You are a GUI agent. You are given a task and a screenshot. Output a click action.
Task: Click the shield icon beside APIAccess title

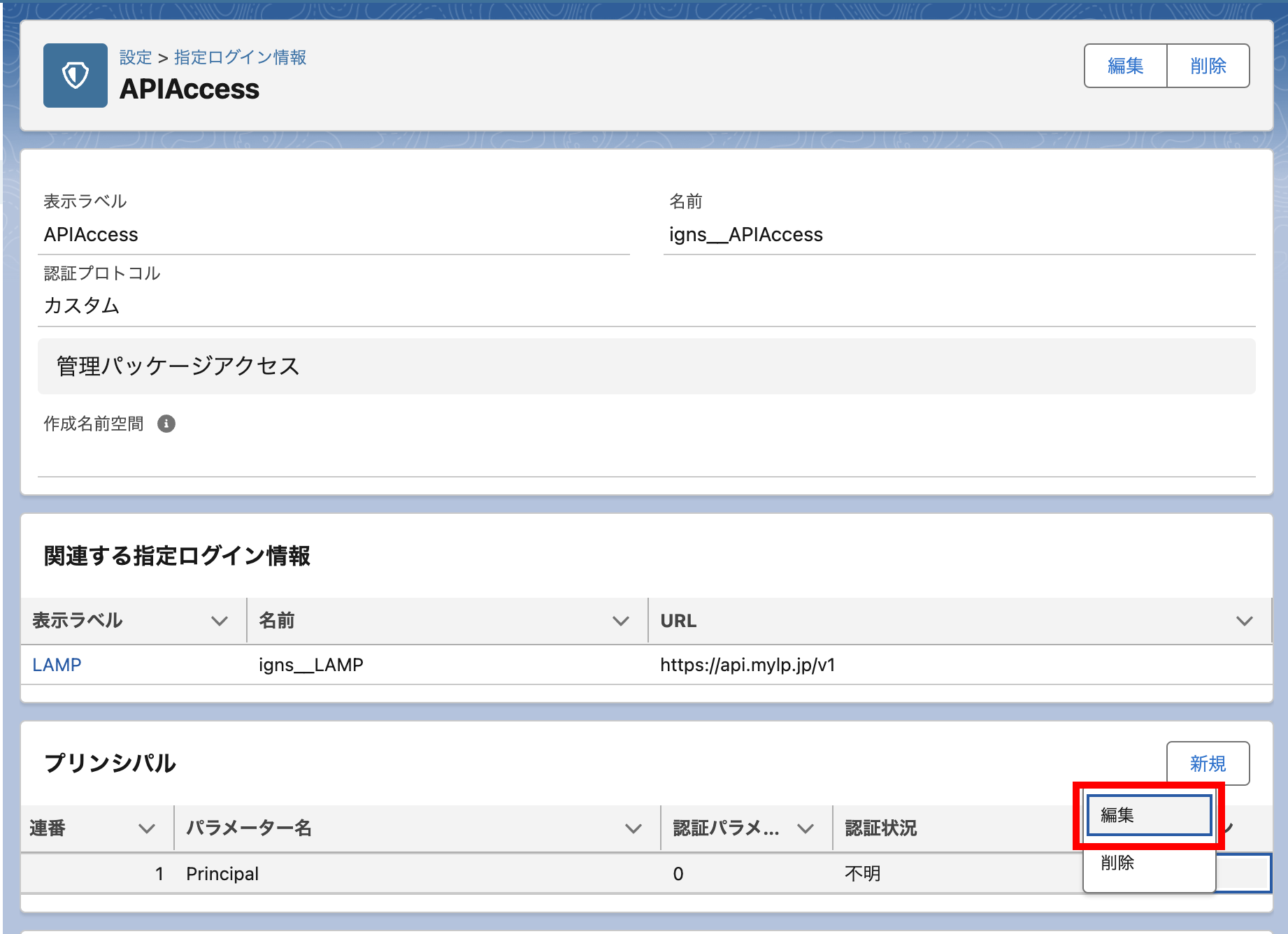(76, 76)
